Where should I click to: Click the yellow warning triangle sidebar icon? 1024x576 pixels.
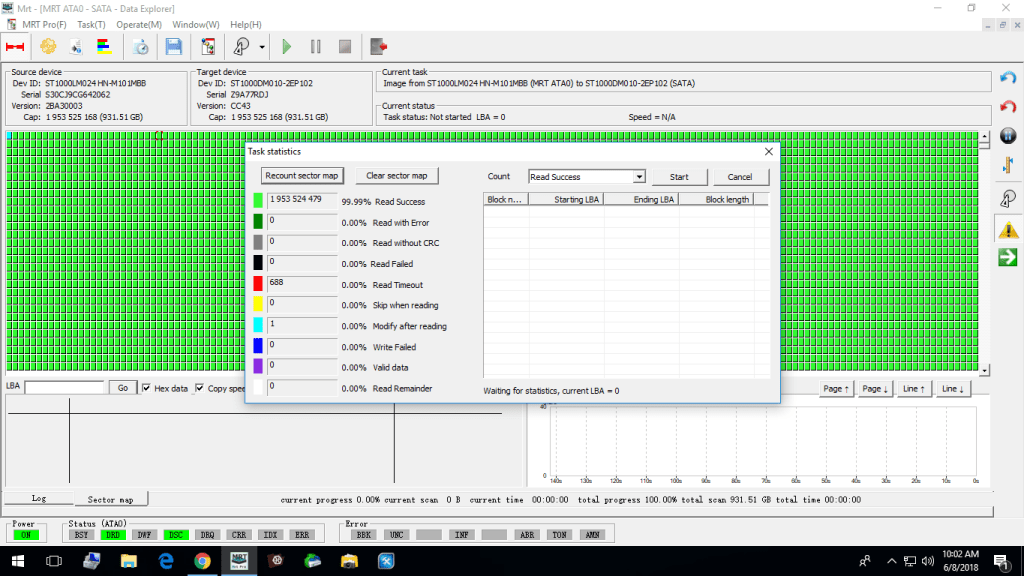click(1008, 229)
